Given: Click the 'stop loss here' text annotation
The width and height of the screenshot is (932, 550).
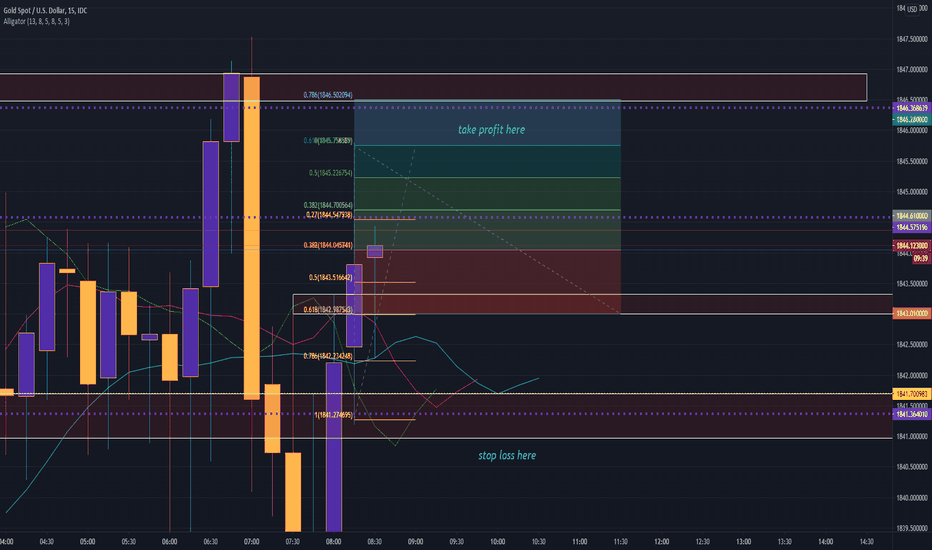Looking at the screenshot, I should click(507, 455).
